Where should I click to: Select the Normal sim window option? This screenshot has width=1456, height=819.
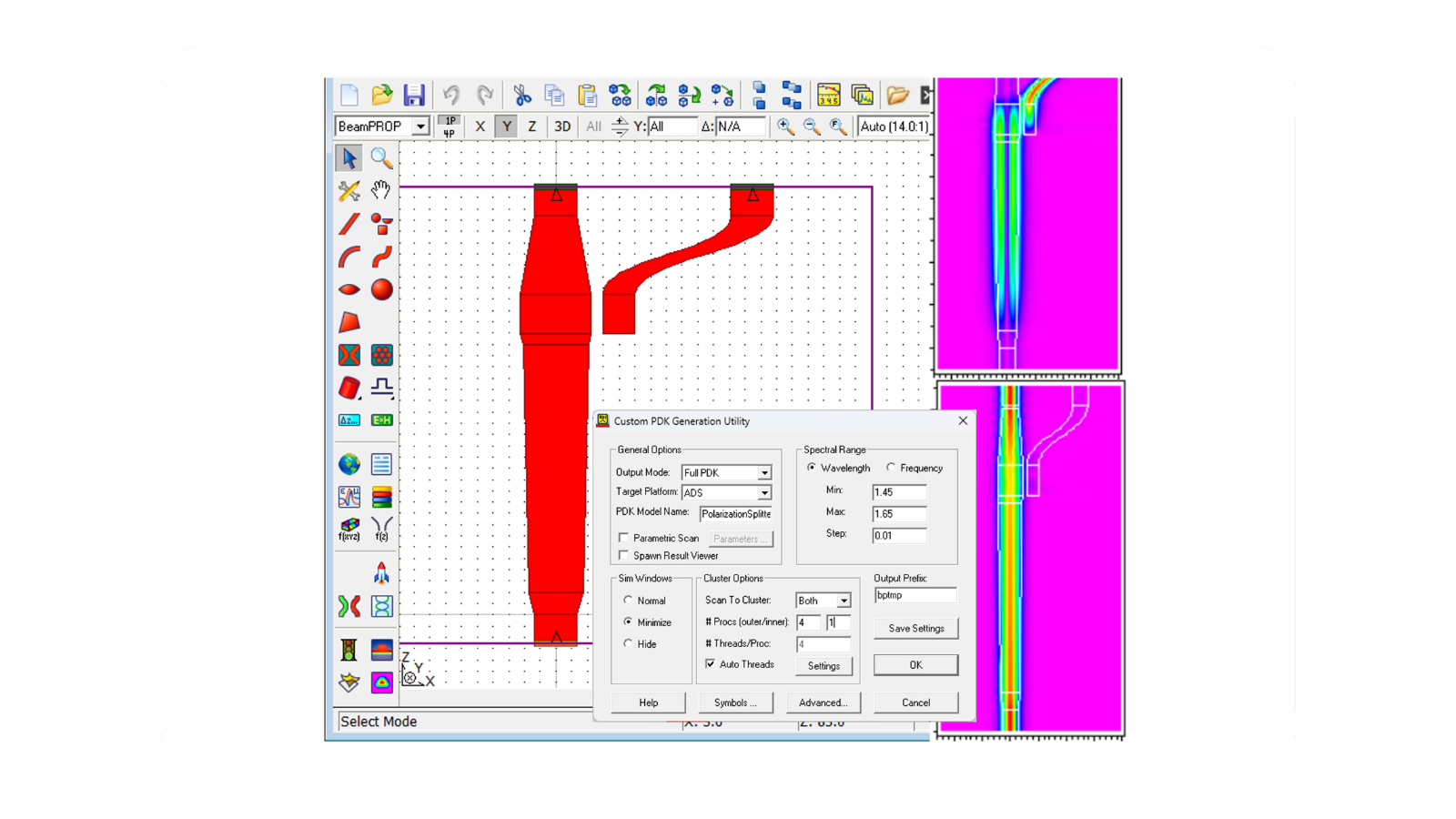(x=628, y=601)
